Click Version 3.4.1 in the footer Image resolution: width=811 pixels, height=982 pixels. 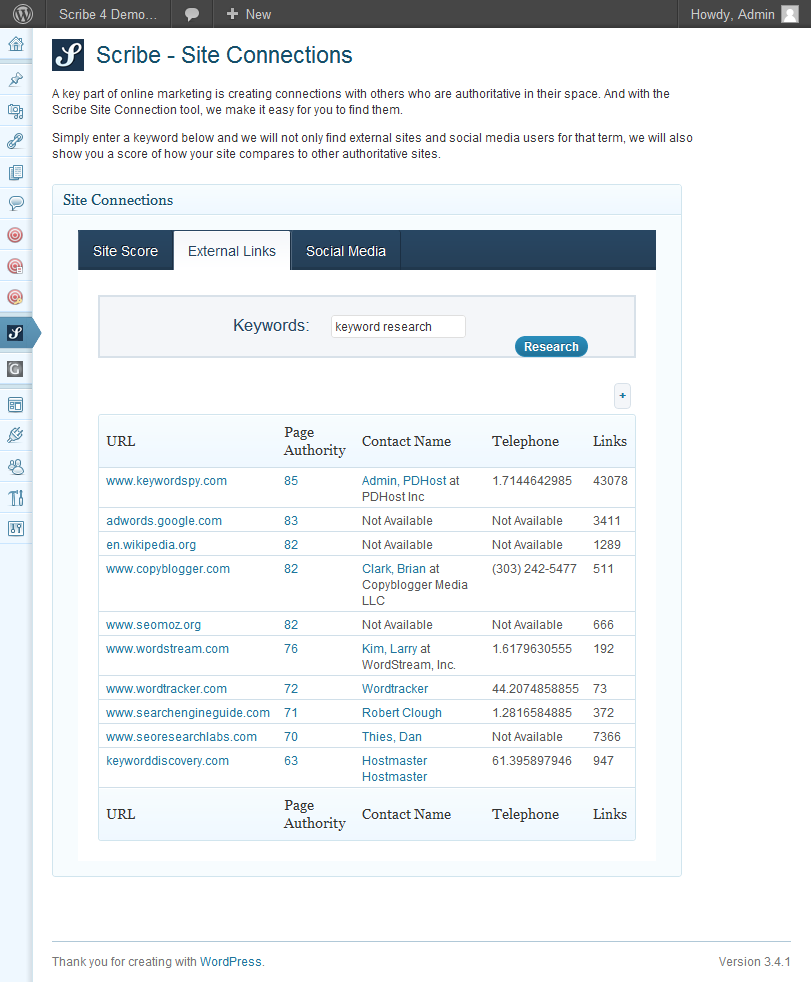click(x=755, y=961)
